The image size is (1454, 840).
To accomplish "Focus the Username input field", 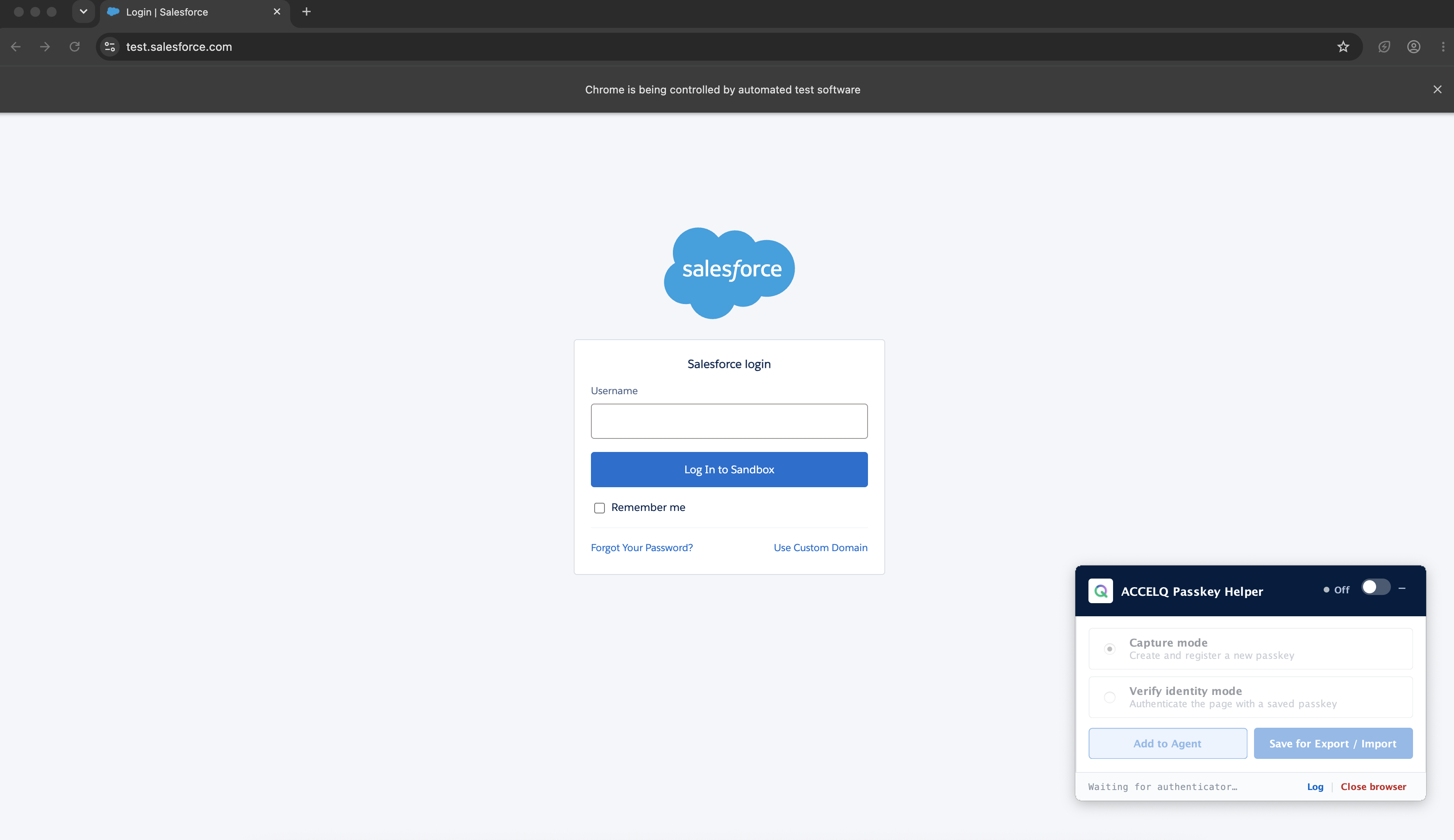I will (x=729, y=421).
